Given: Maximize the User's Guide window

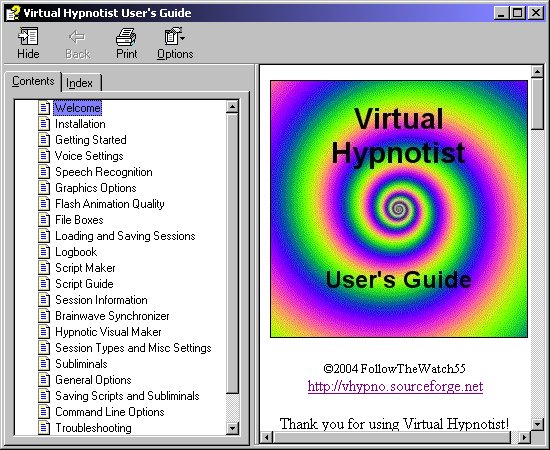Looking at the screenshot, I should click(x=517, y=13).
